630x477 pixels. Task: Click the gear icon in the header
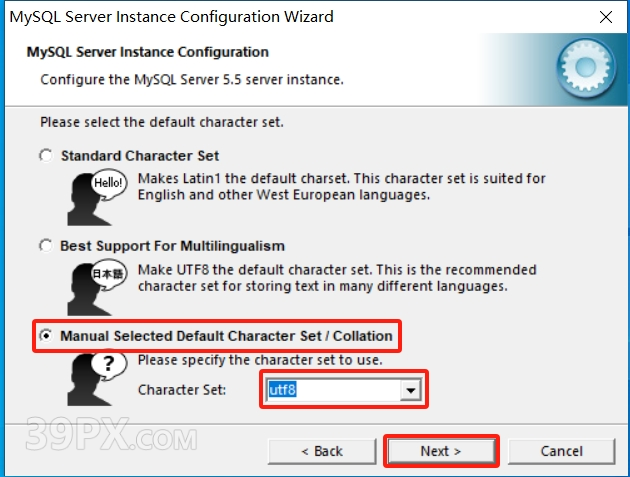[586, 68]
